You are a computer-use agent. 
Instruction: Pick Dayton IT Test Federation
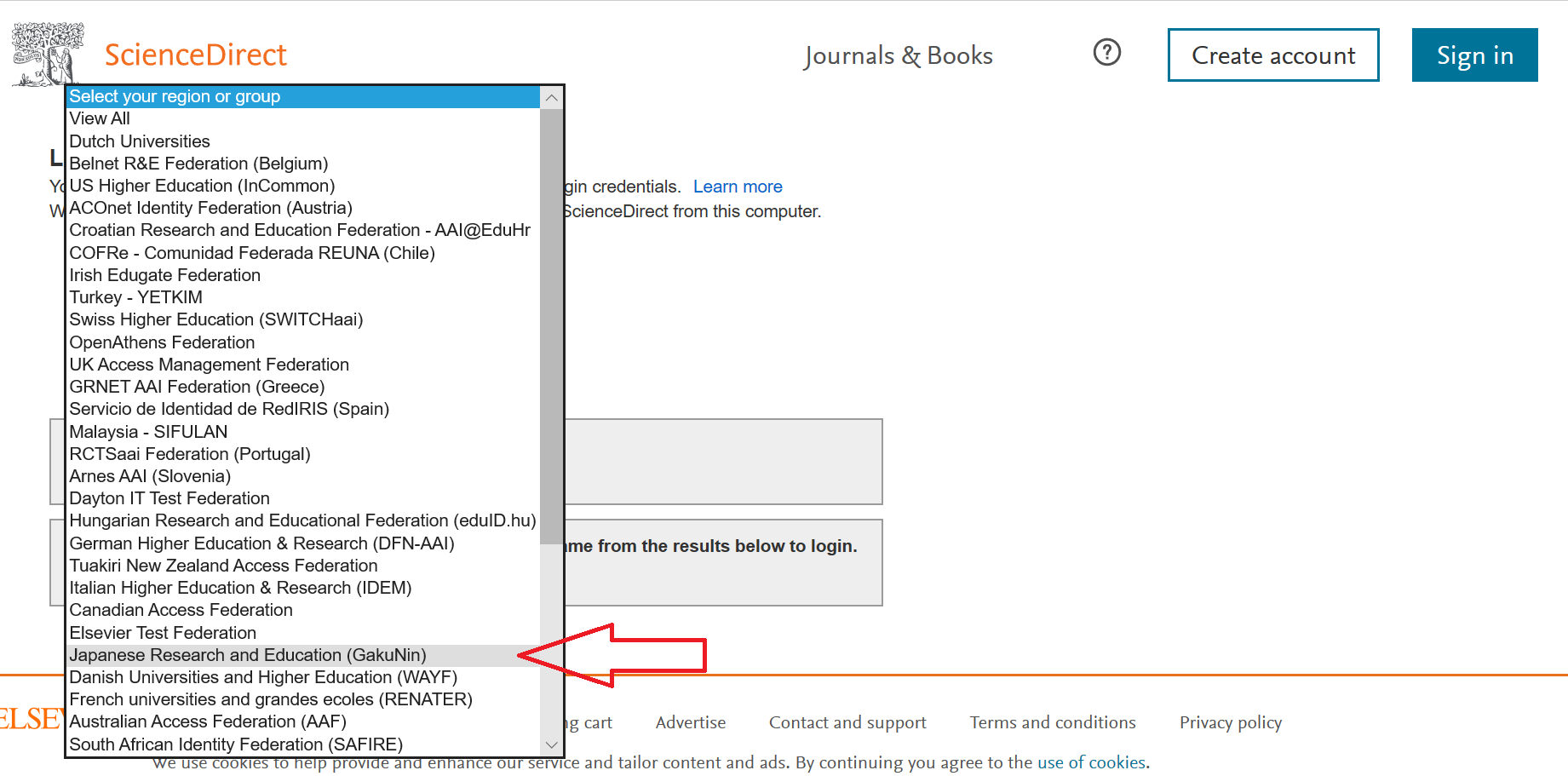(303, 499)
